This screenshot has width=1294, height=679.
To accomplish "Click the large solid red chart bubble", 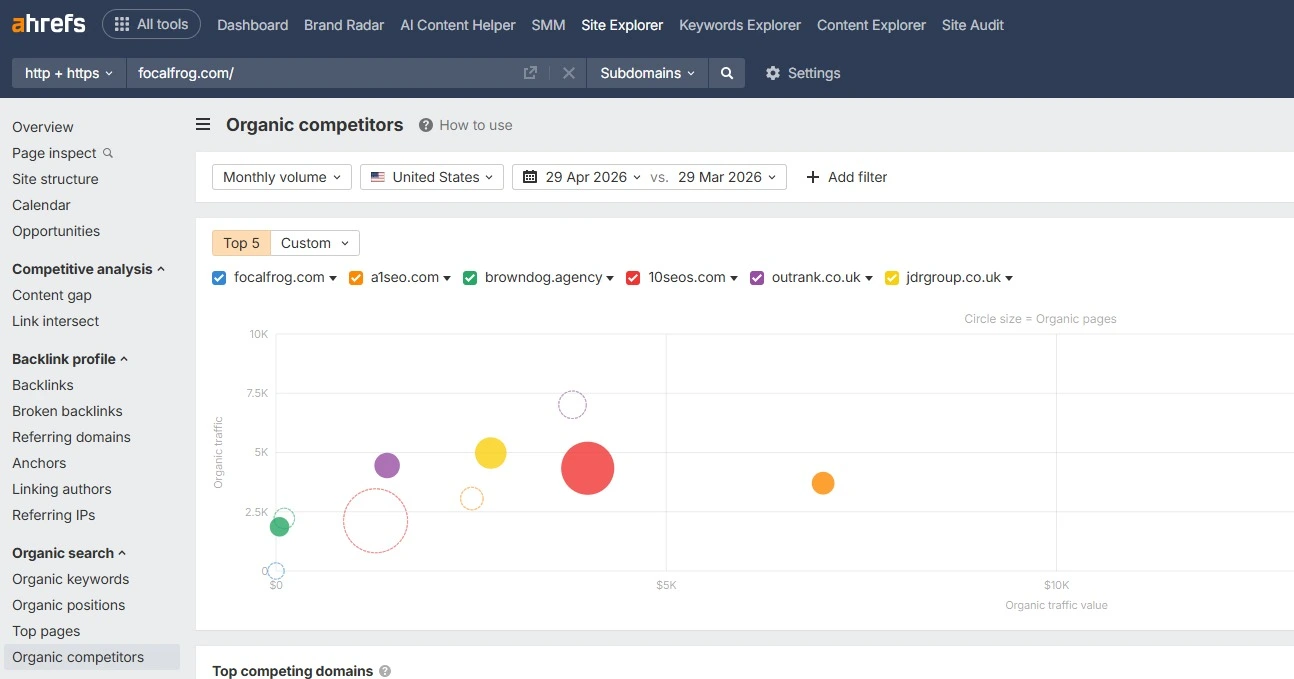I will pos(587,468).
